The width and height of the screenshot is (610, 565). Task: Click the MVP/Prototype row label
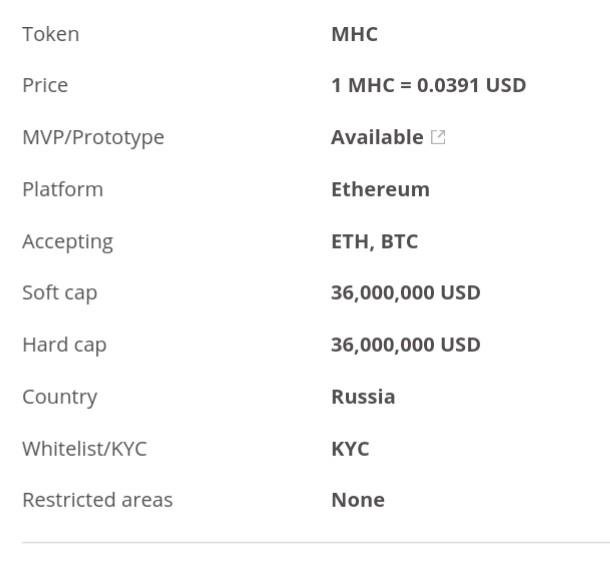point(93,137)
